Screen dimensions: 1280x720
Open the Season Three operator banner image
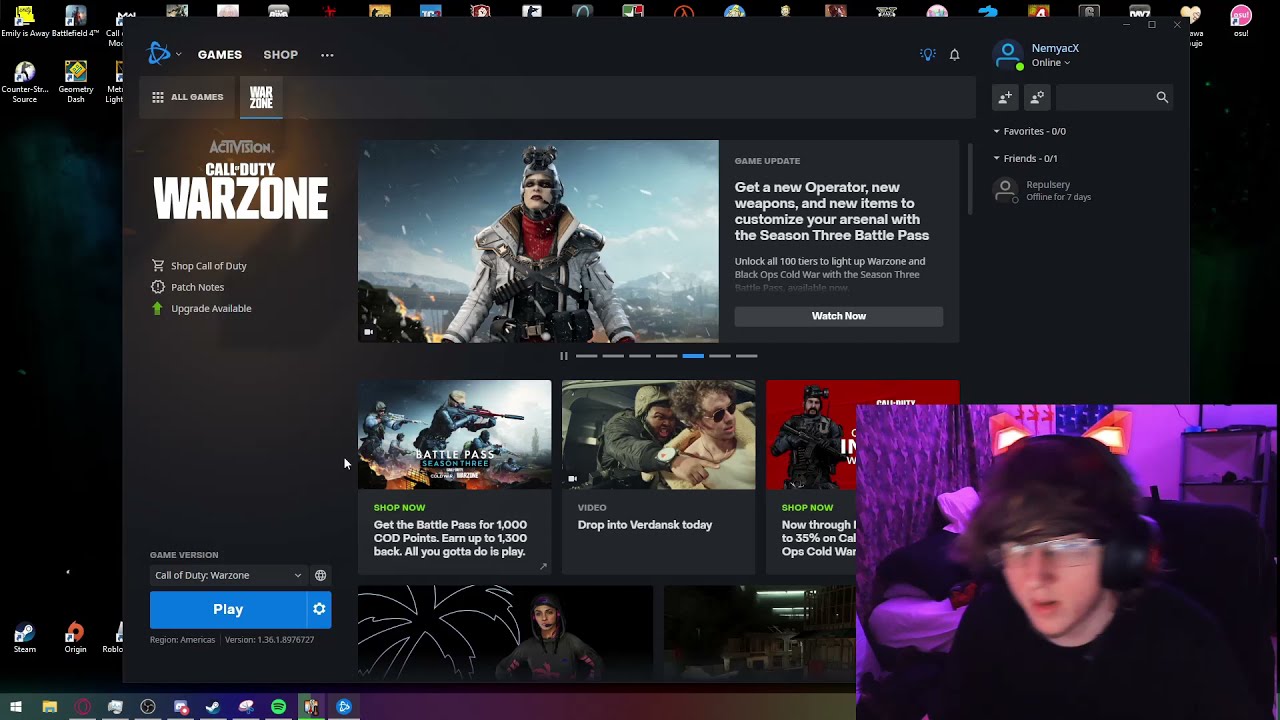(538, 241)
